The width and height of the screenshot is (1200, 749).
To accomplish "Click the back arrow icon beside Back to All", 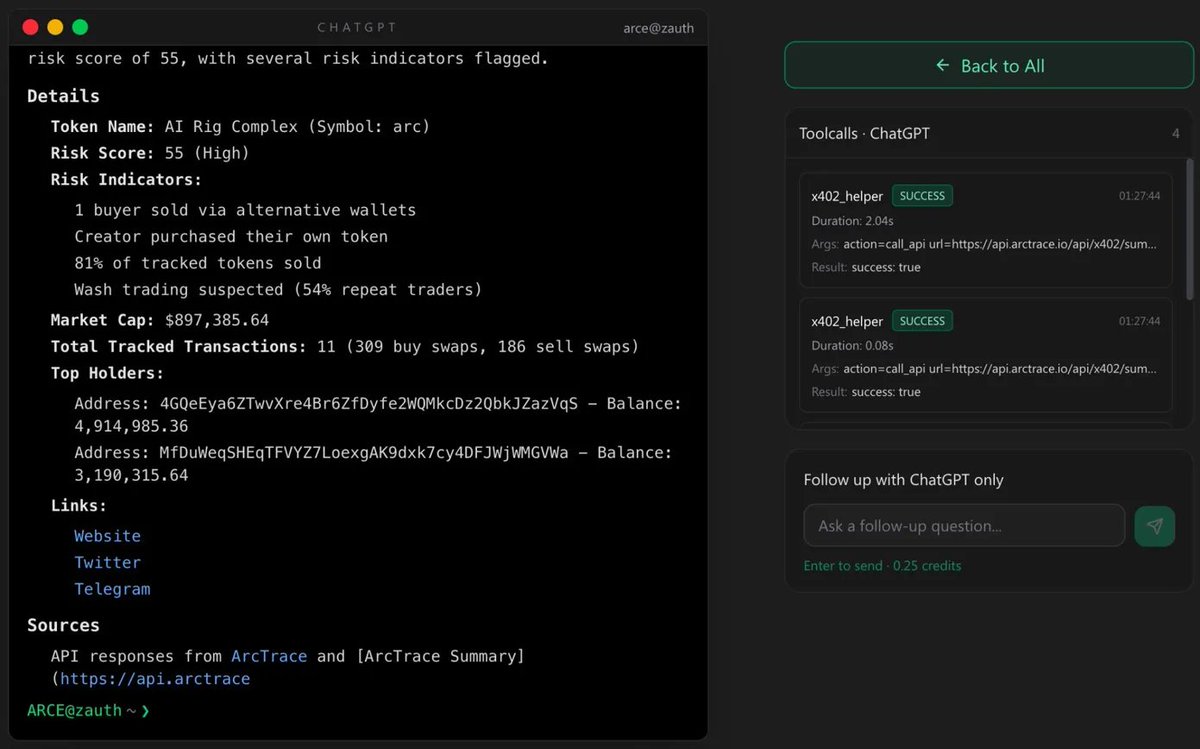I will click(x=942, y=65).
